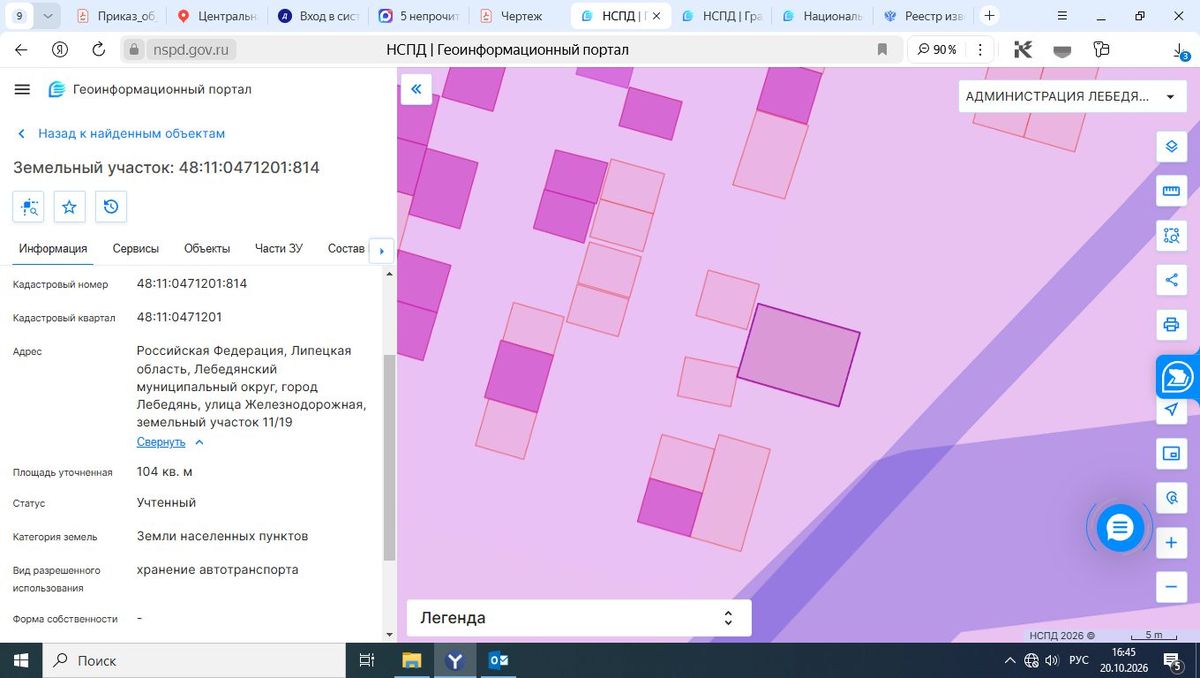Screen dimensions: 1200x678
Task: Go back via Назад к найденным объектам
Action: pyautogui.click(x=121, y=133)
